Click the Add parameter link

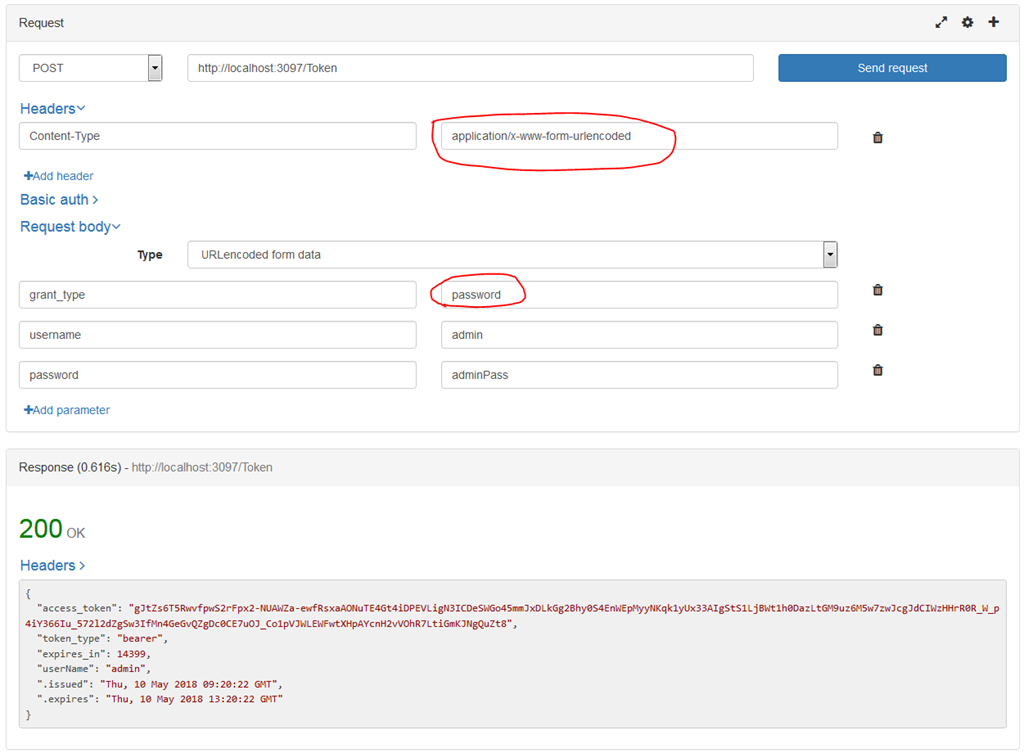tap(67, 410)
